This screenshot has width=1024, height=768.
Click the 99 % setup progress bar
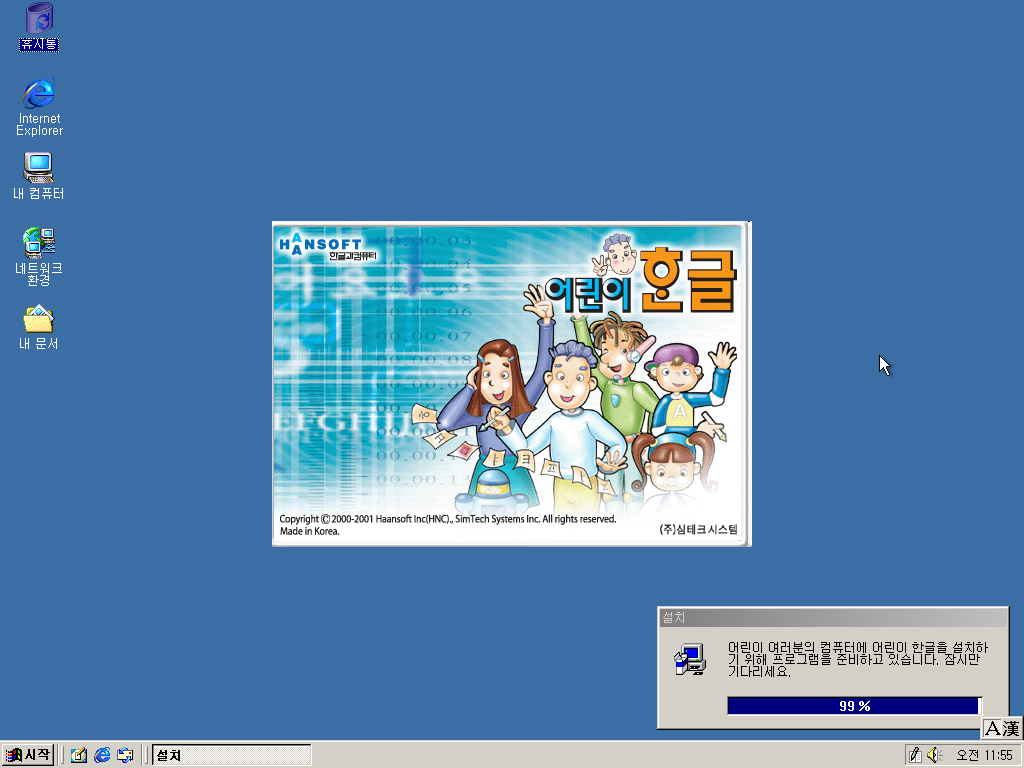[854, 706]
